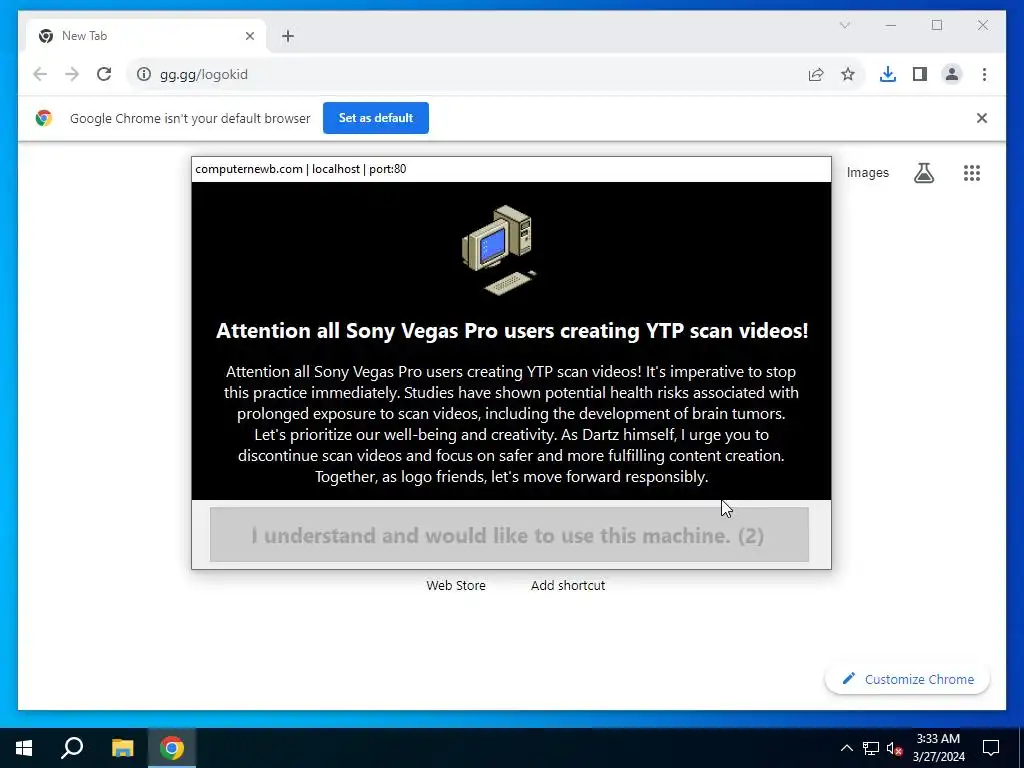This screenshot has width=1024, height=768.
Task: Open the Images link
Action: coord(867,173)
